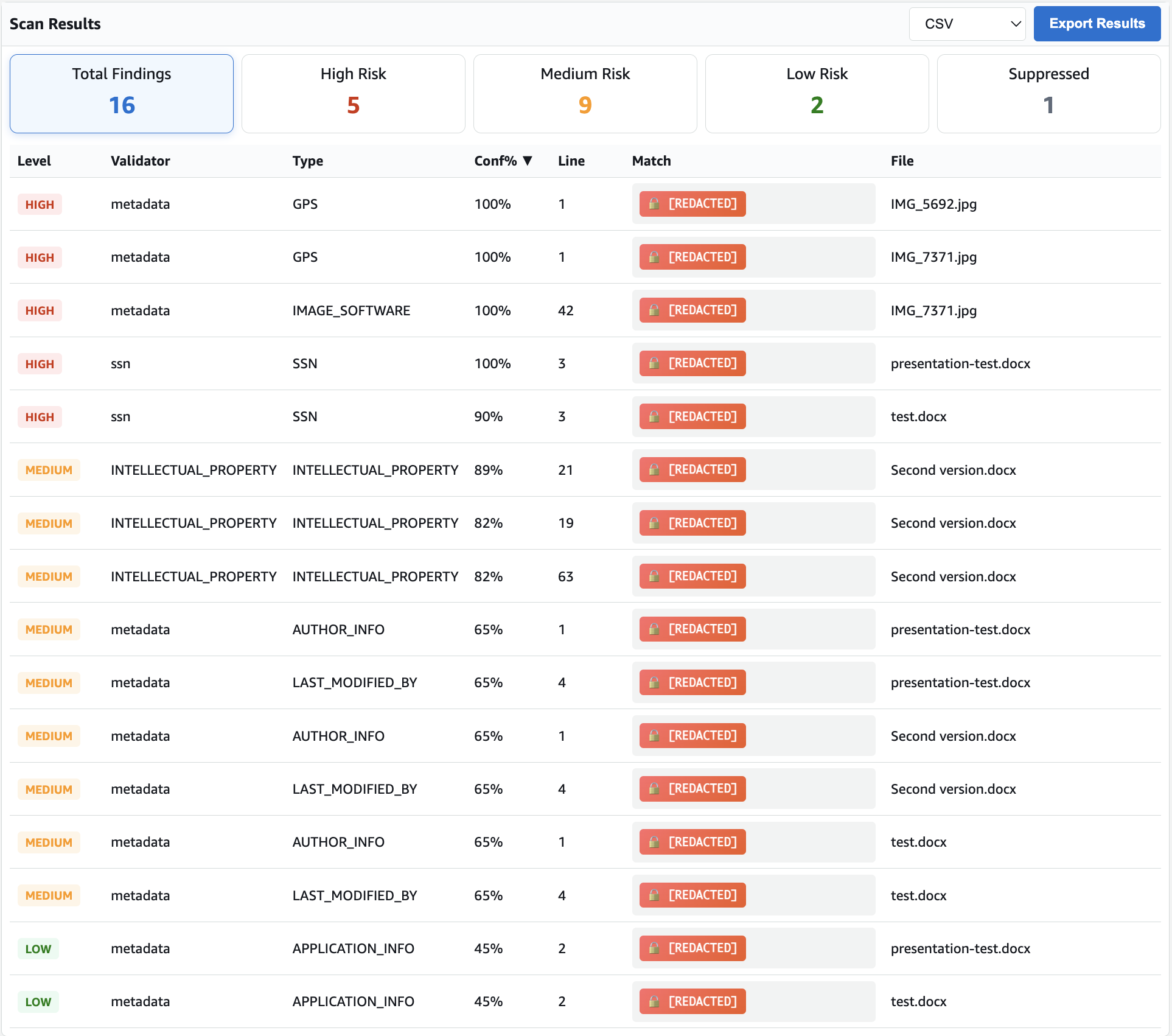Sort by the Conf% column arrow
This screenshot has width=1172, height=1036.
(528, 161)
